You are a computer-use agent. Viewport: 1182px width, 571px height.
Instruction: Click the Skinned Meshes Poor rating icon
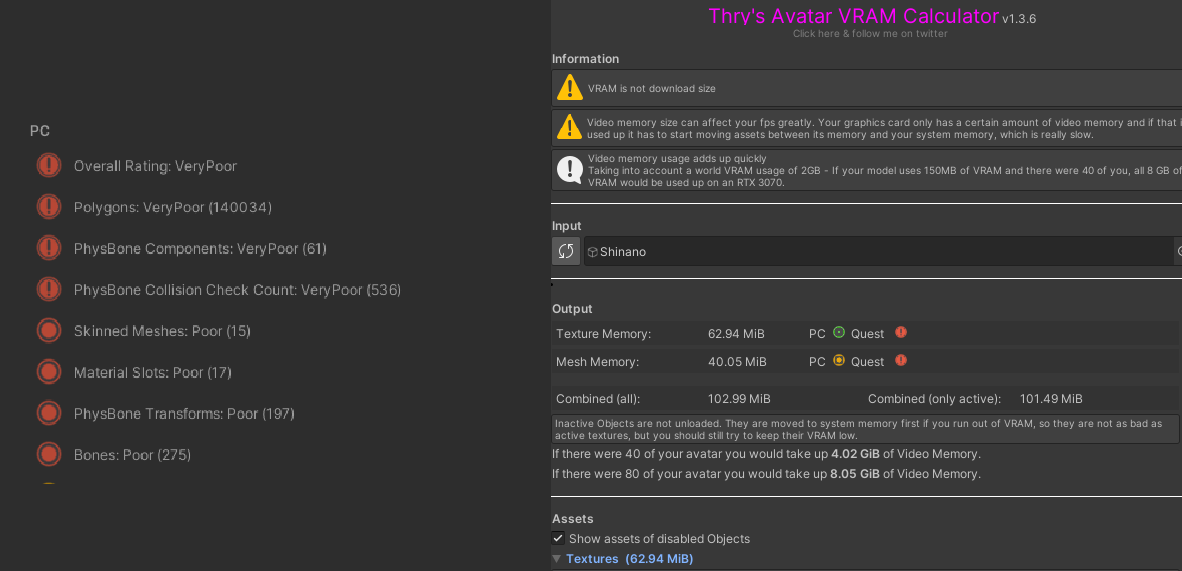coord(49,330)
